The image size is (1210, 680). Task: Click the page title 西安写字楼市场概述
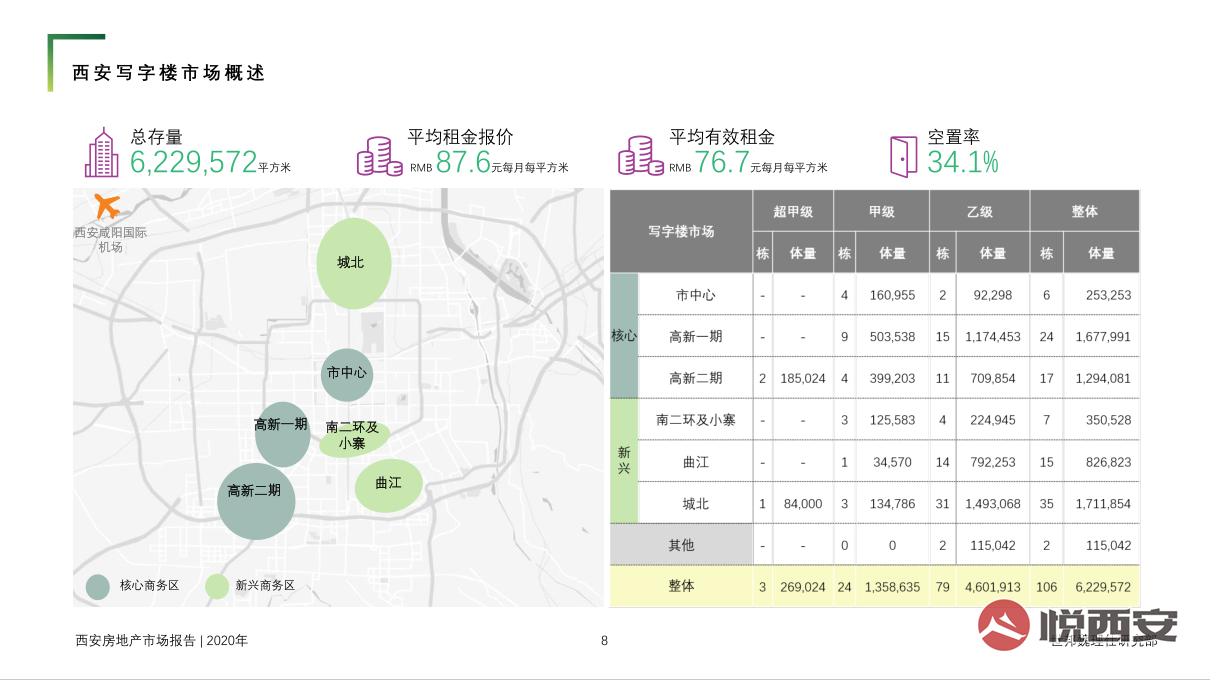(x=169, y=73)
